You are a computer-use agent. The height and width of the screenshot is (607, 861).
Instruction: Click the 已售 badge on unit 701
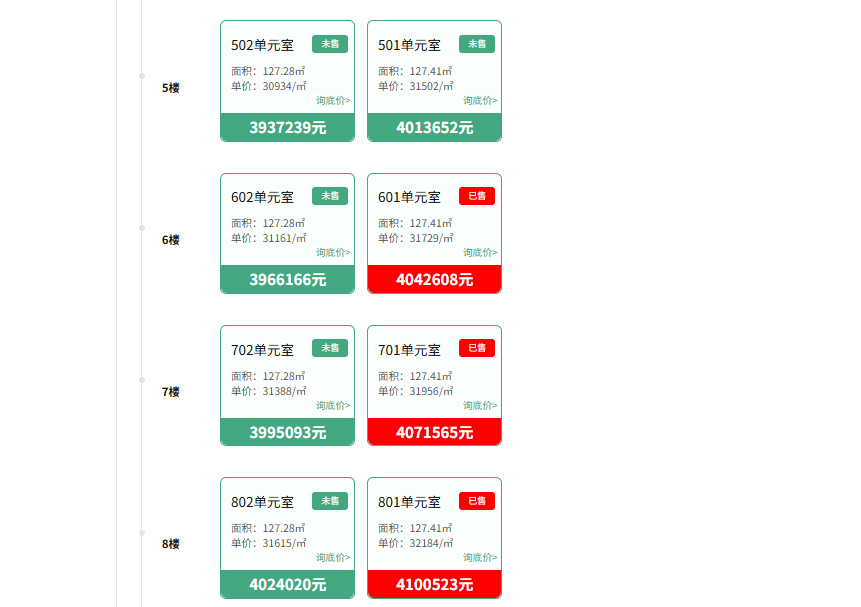point(476,348)
